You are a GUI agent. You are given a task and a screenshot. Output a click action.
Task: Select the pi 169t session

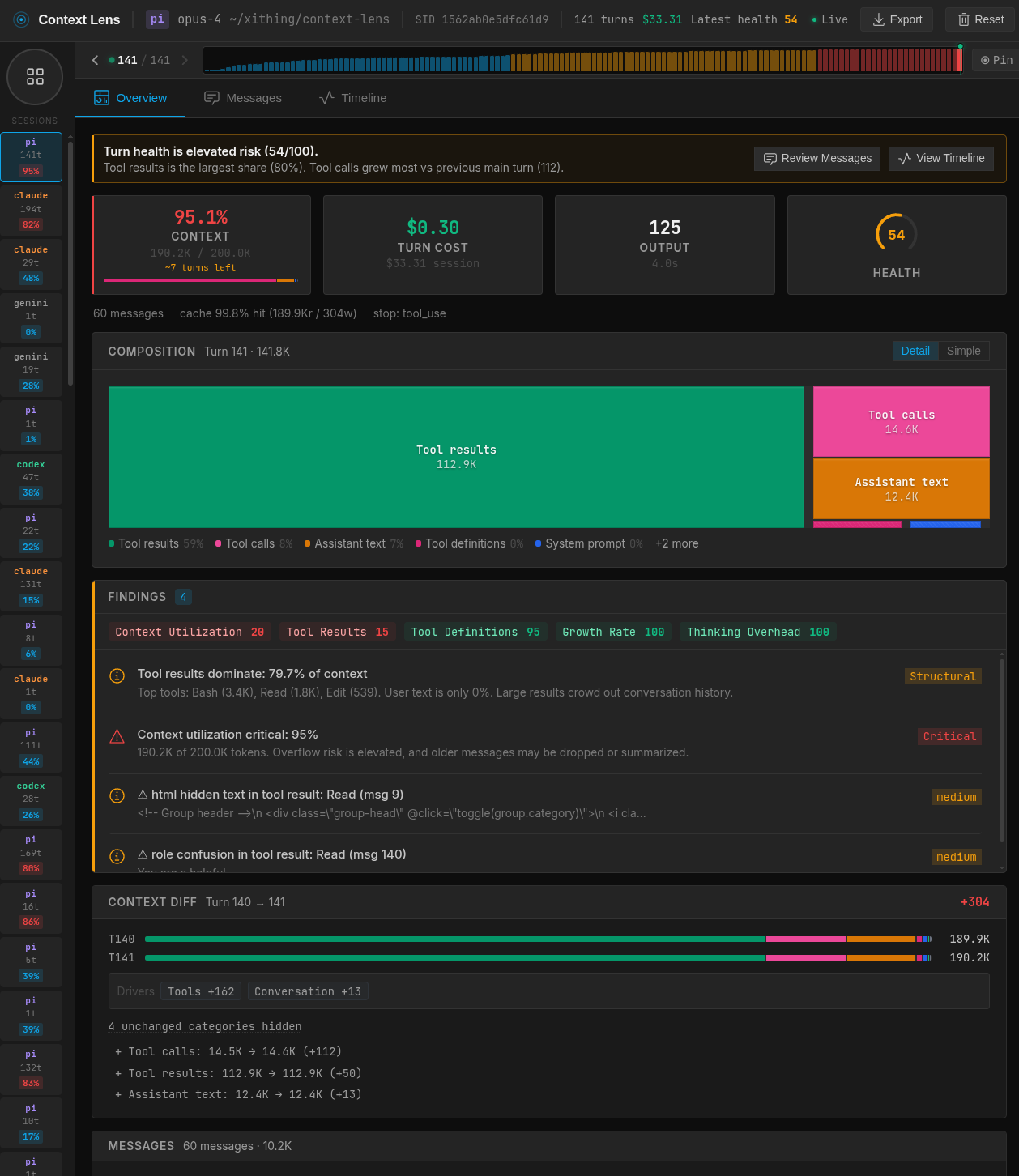[x=31, y=854]
